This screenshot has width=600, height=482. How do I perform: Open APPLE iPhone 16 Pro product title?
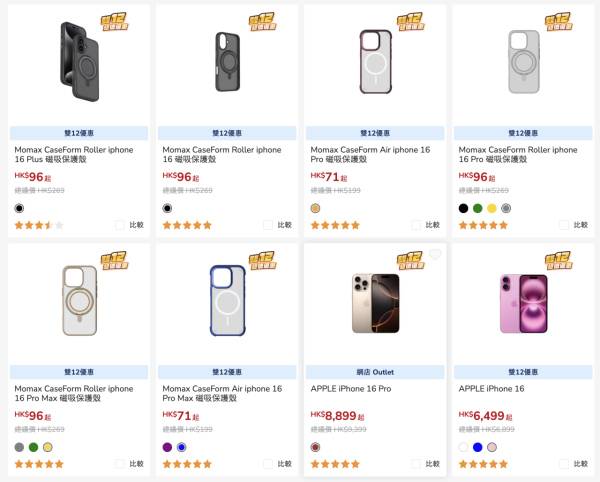[349, 388]
